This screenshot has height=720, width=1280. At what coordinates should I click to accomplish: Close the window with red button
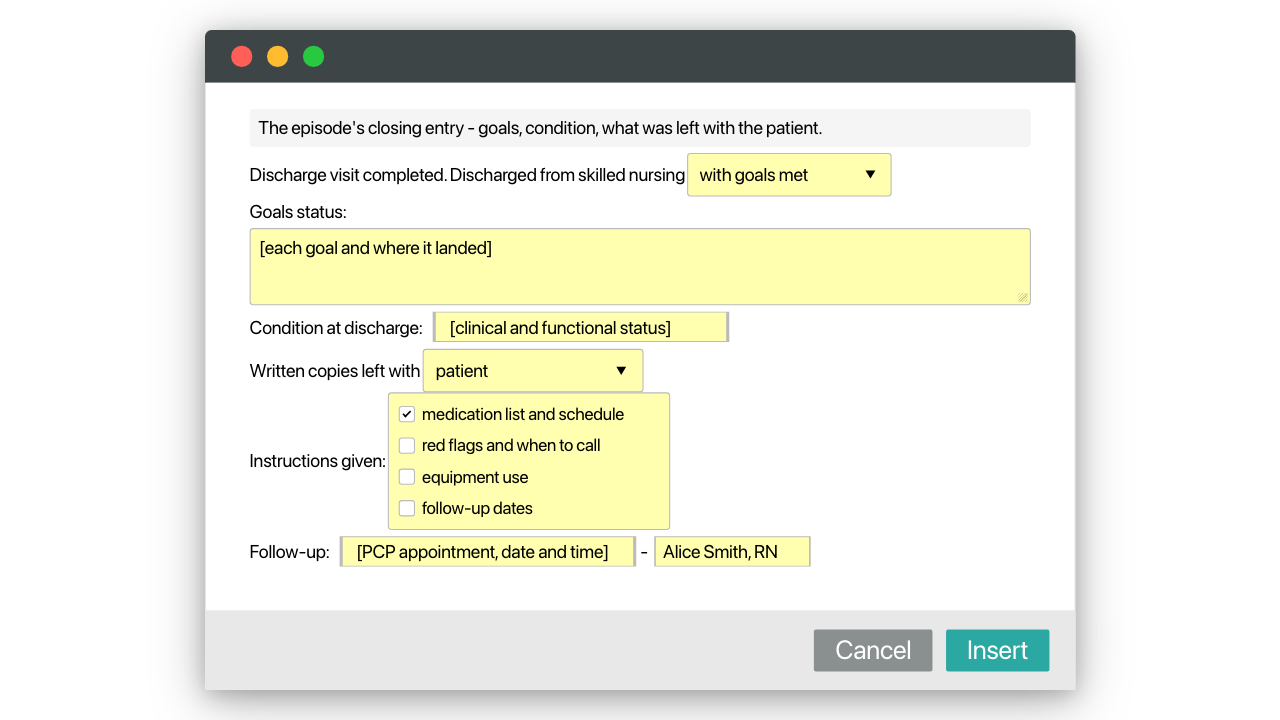[x=242, y=56]
